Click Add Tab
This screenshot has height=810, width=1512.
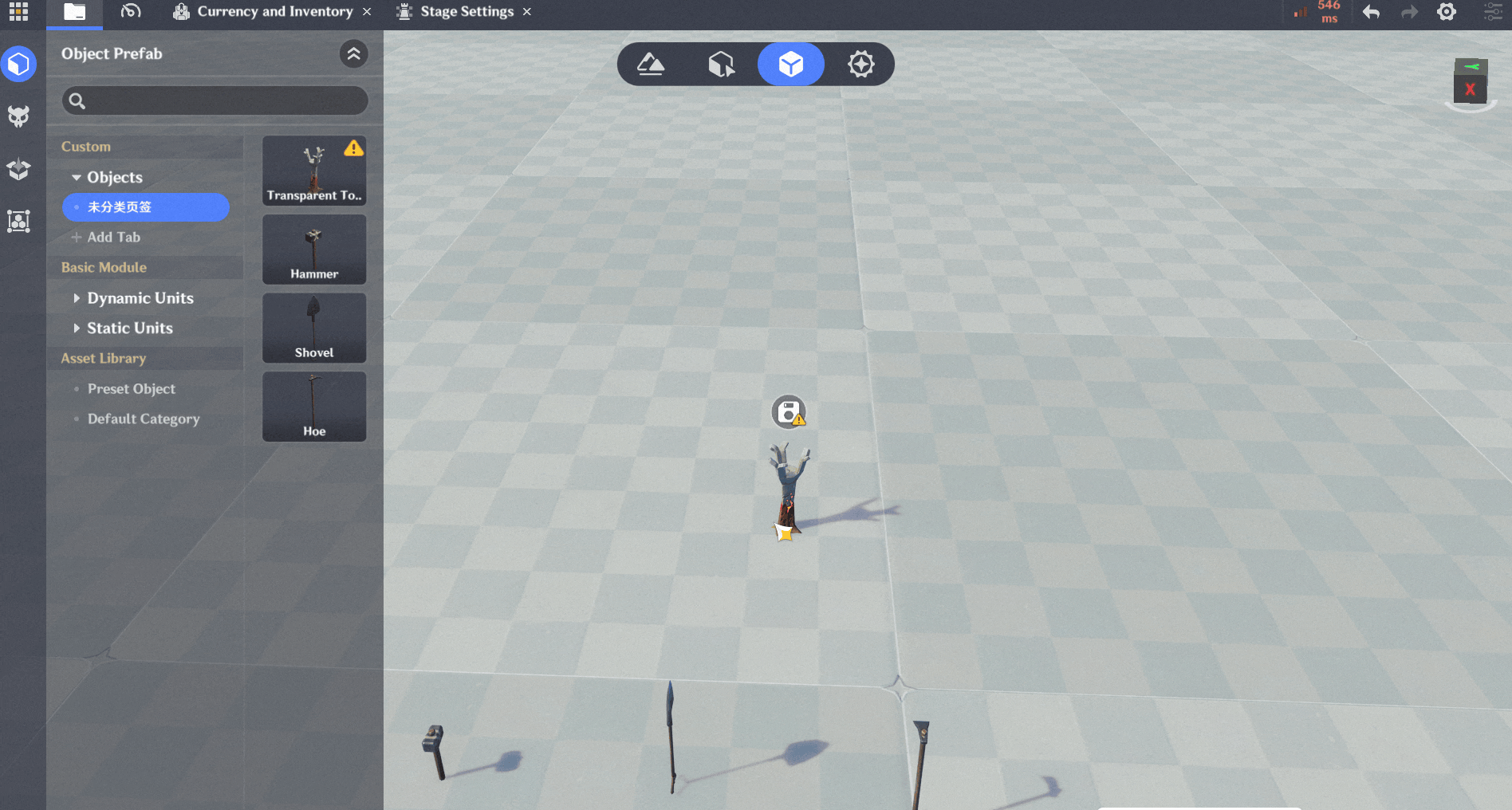point(106,238)
